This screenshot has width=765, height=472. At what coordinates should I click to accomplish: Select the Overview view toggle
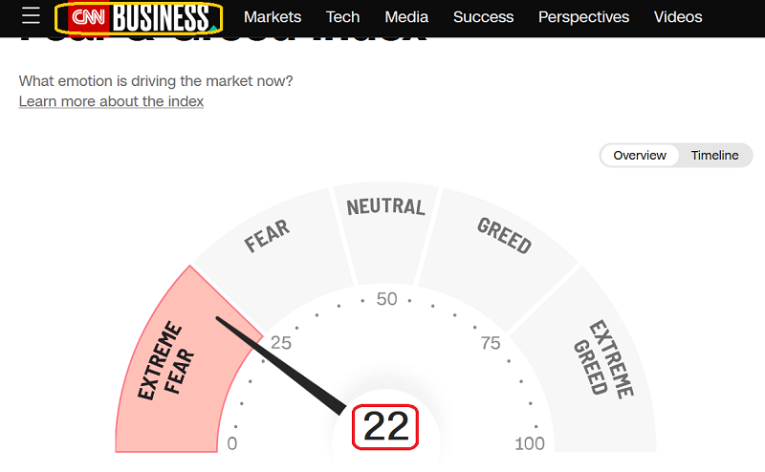[640, 155]
